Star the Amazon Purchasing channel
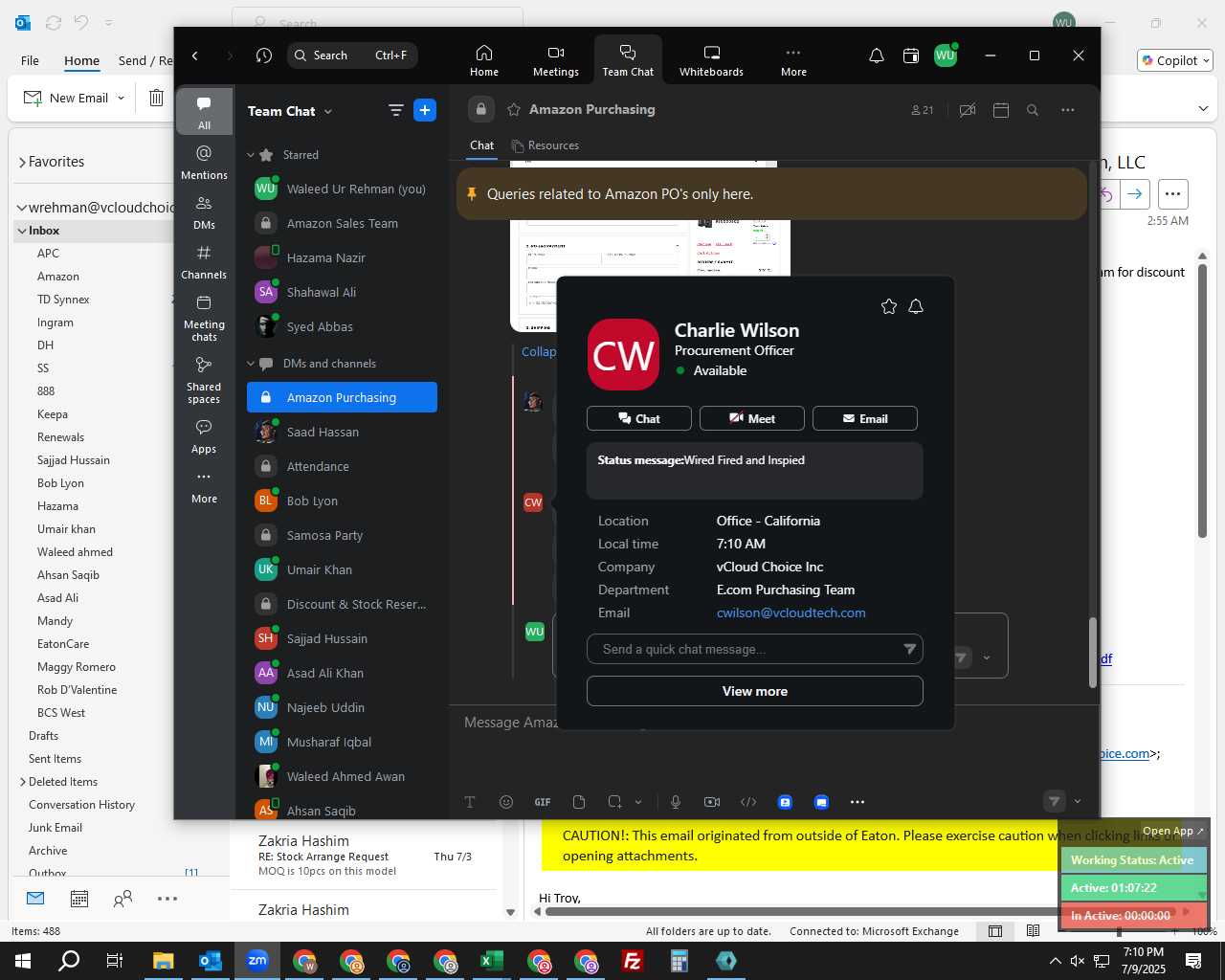The height and width of the screenshot is (980, 1225). [x=514, y=110]
